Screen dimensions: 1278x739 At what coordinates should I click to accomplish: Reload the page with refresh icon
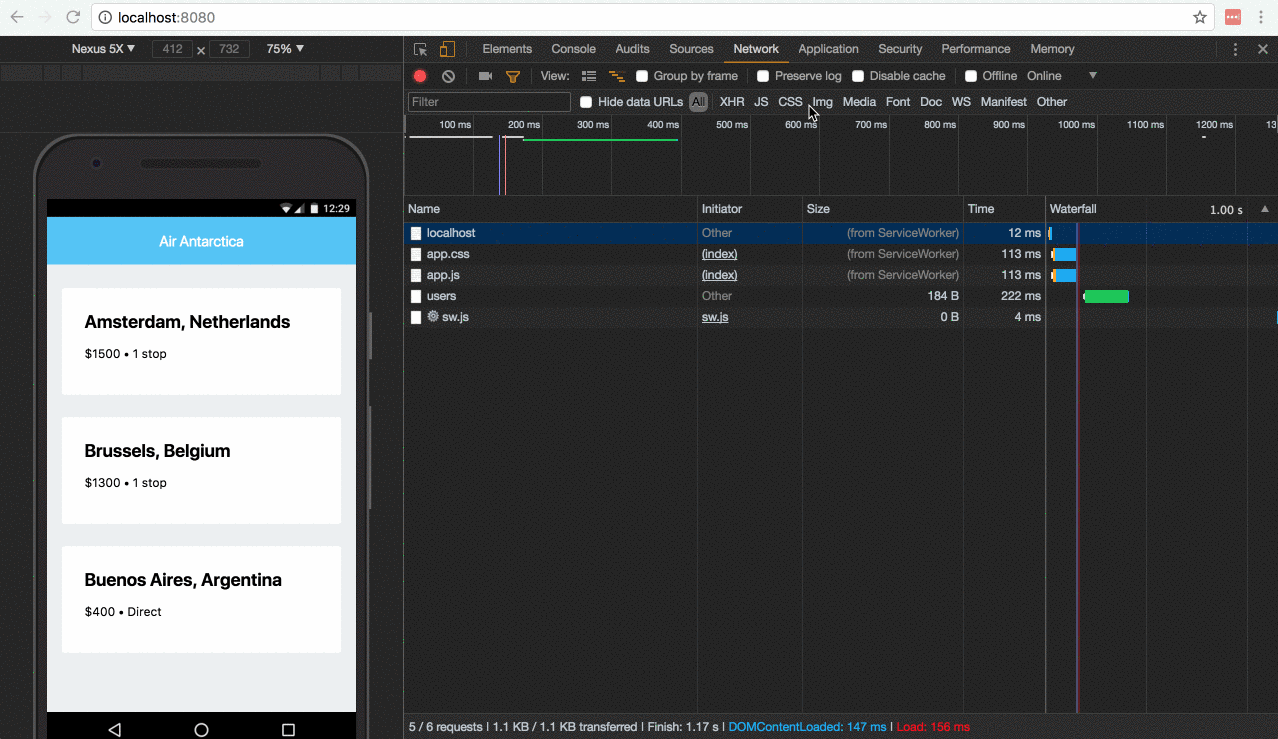(73, 17)
